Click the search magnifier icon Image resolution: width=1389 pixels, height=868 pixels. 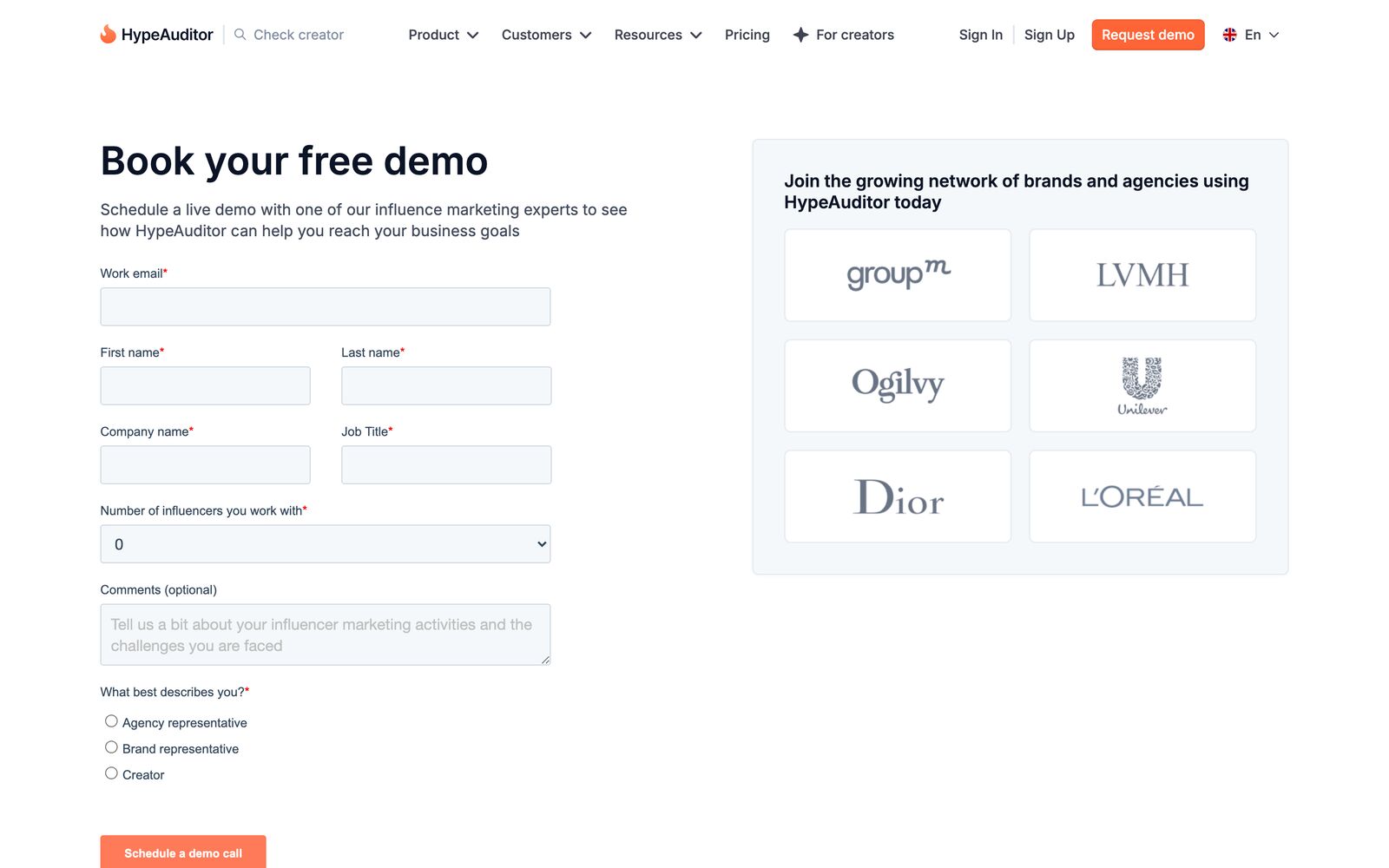pyautogui.click(x=240, y=35)
